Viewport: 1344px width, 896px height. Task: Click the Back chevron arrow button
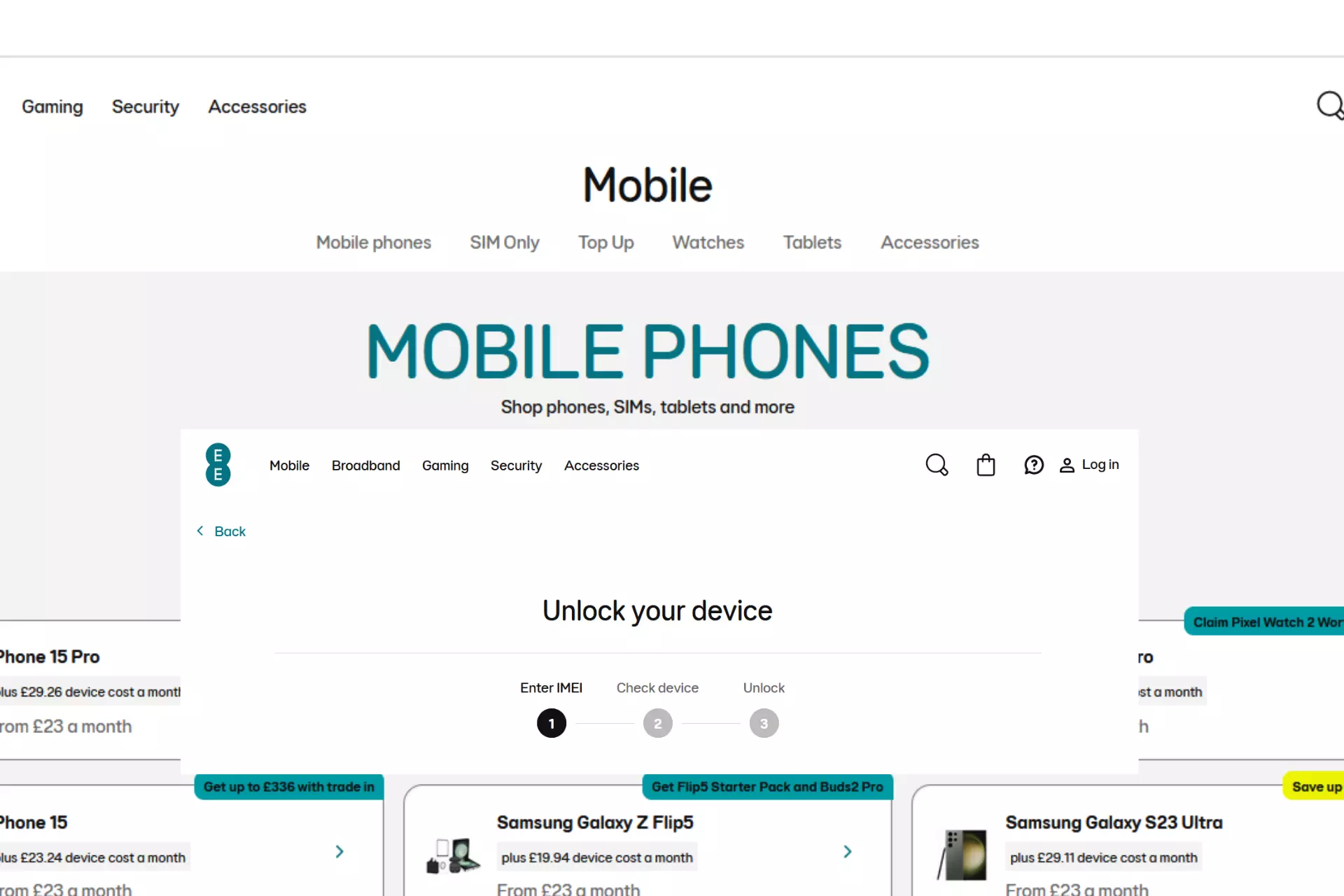[200, 530]
